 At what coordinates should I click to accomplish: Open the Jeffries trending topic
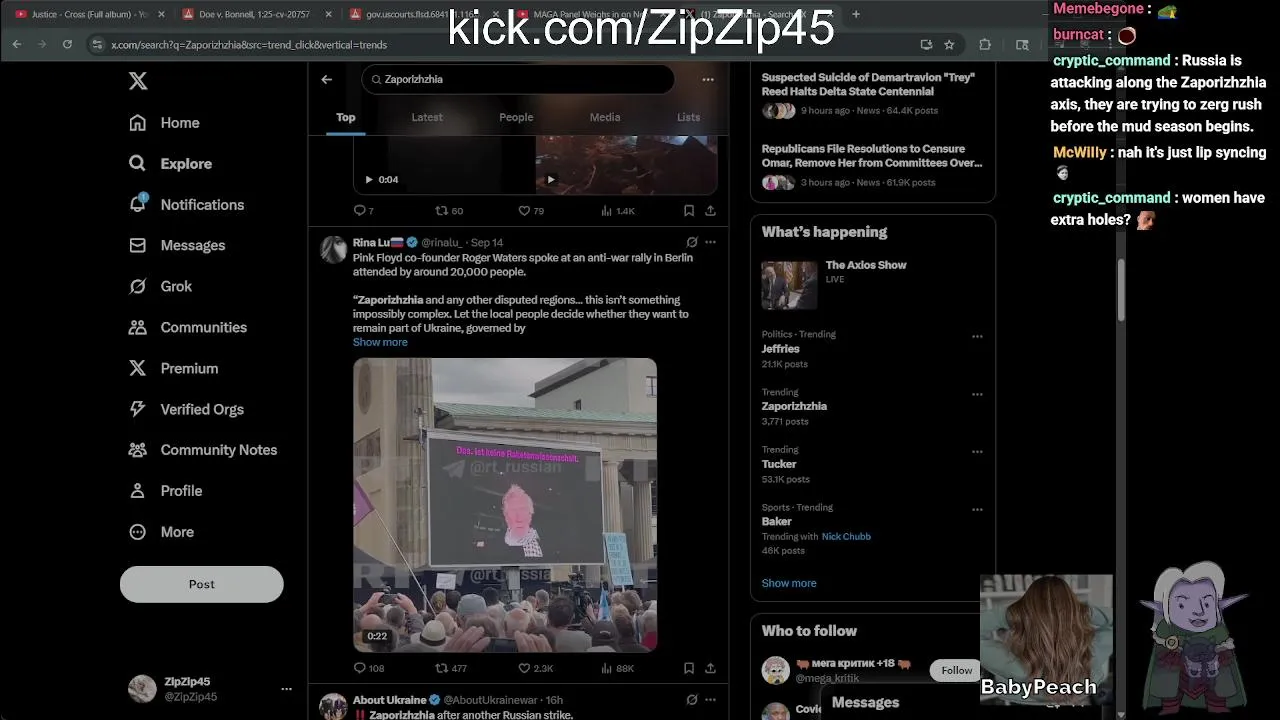[x=780, y=349]
